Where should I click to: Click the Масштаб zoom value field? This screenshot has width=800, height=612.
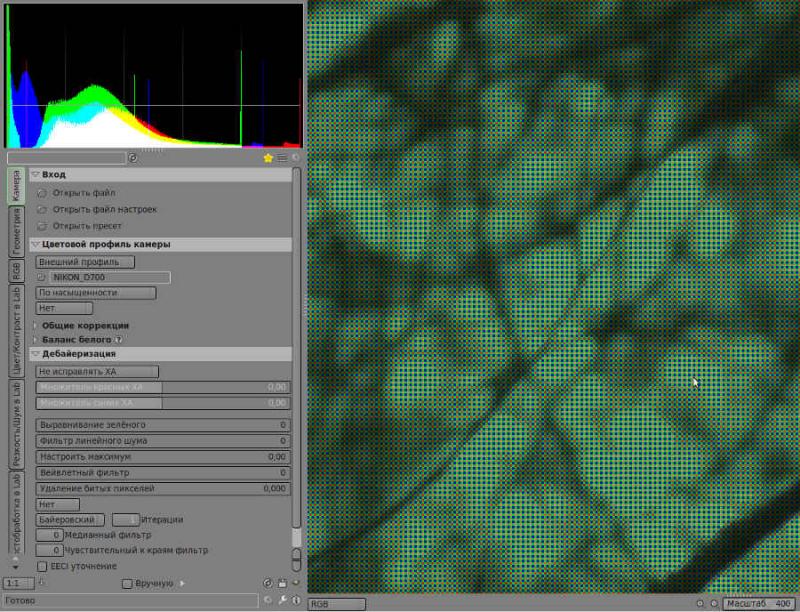(759, 604)
